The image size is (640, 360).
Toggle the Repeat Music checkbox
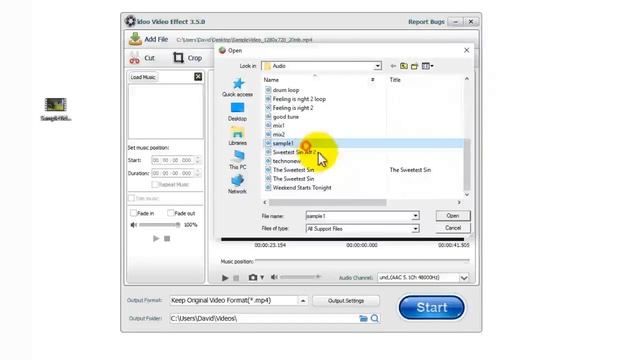(x=155, y=184)
